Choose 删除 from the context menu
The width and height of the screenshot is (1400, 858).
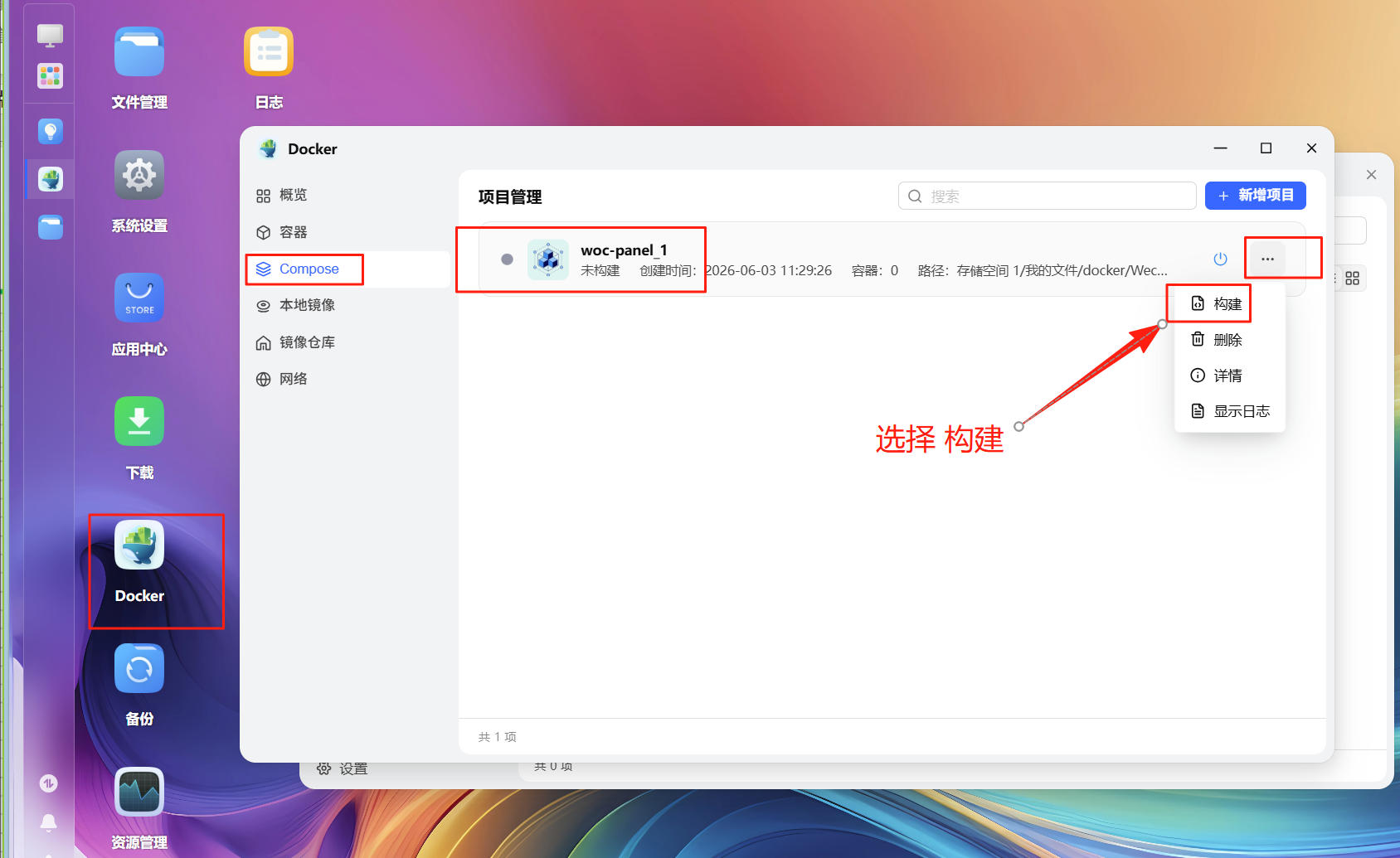1229,340
